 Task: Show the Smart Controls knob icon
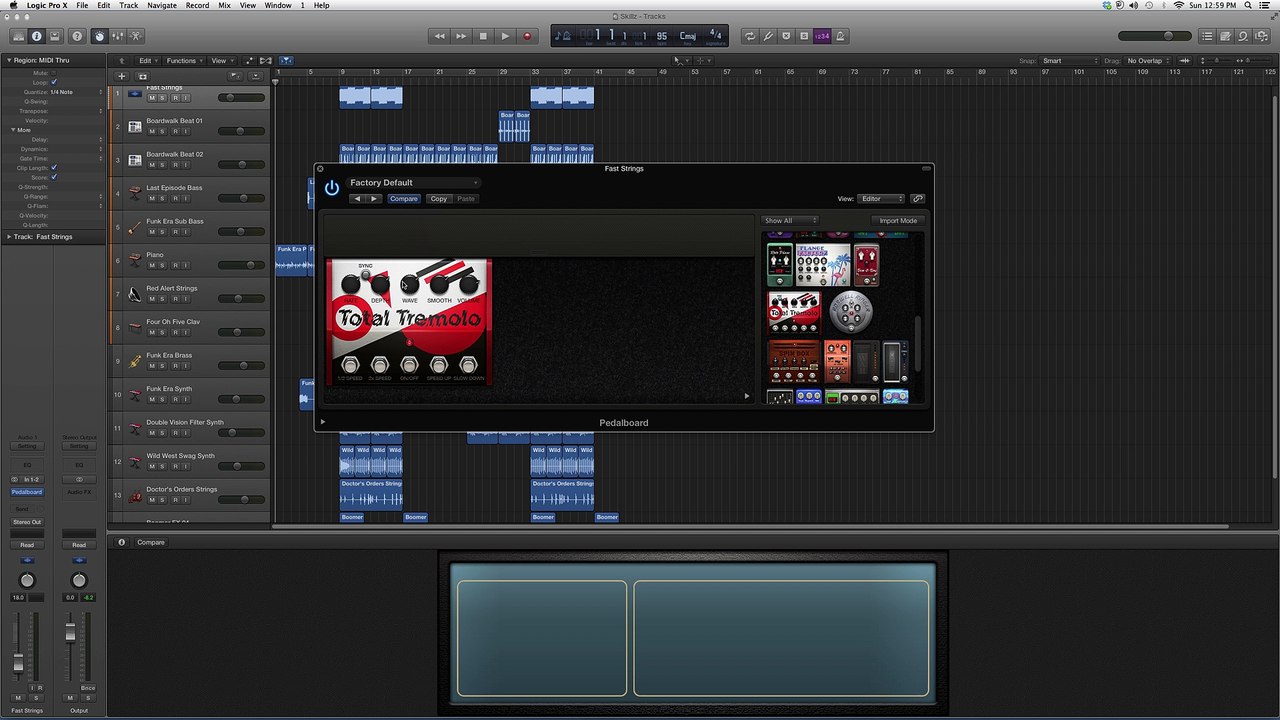tap(98, 36)
